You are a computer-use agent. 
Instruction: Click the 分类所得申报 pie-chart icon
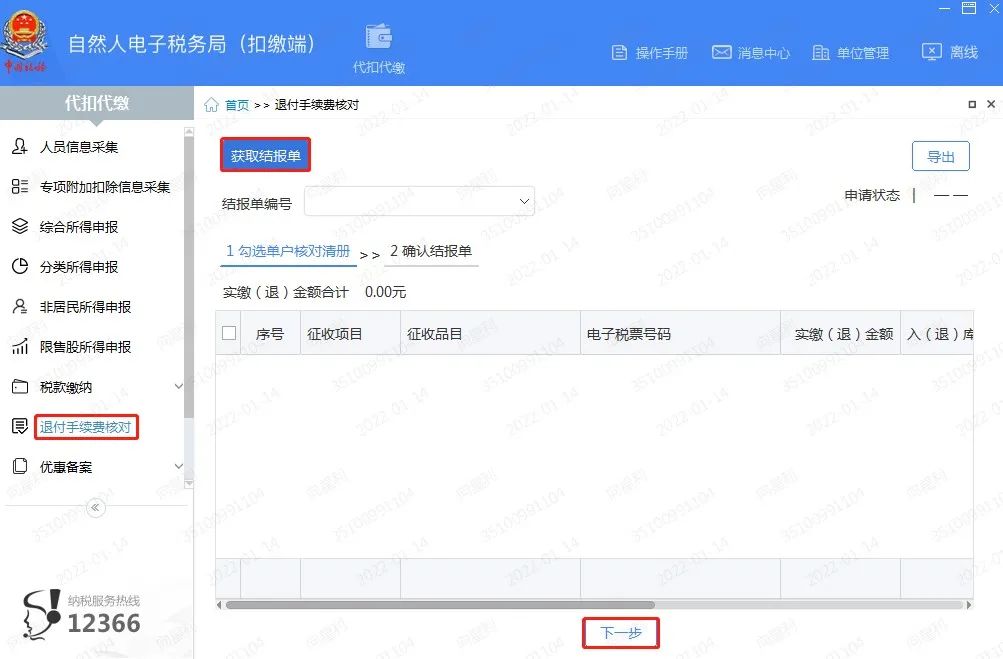pos(22,266)
